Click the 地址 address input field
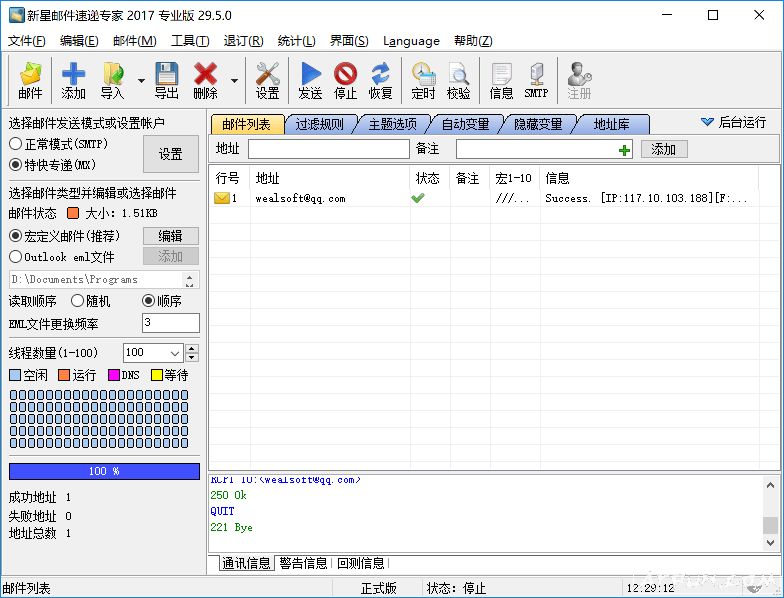 click(x=328, y=149)
